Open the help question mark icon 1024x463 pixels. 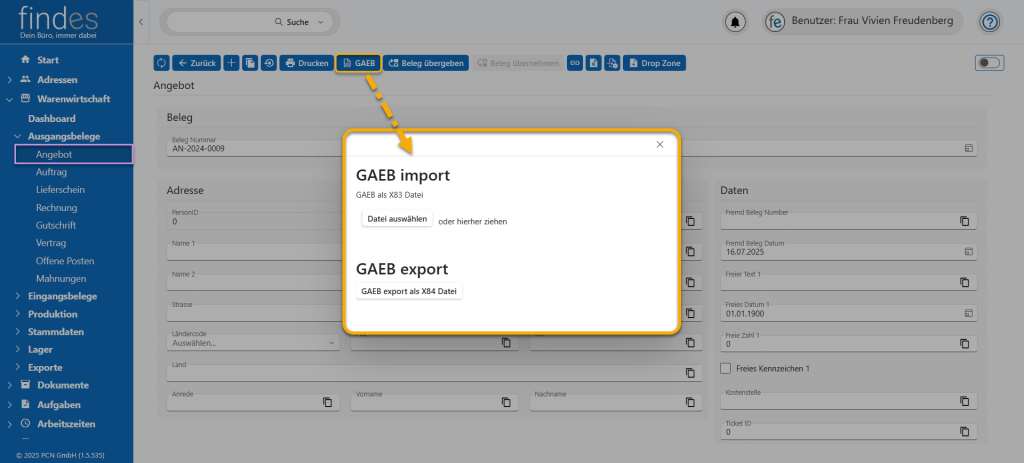[x=989, y=22]
